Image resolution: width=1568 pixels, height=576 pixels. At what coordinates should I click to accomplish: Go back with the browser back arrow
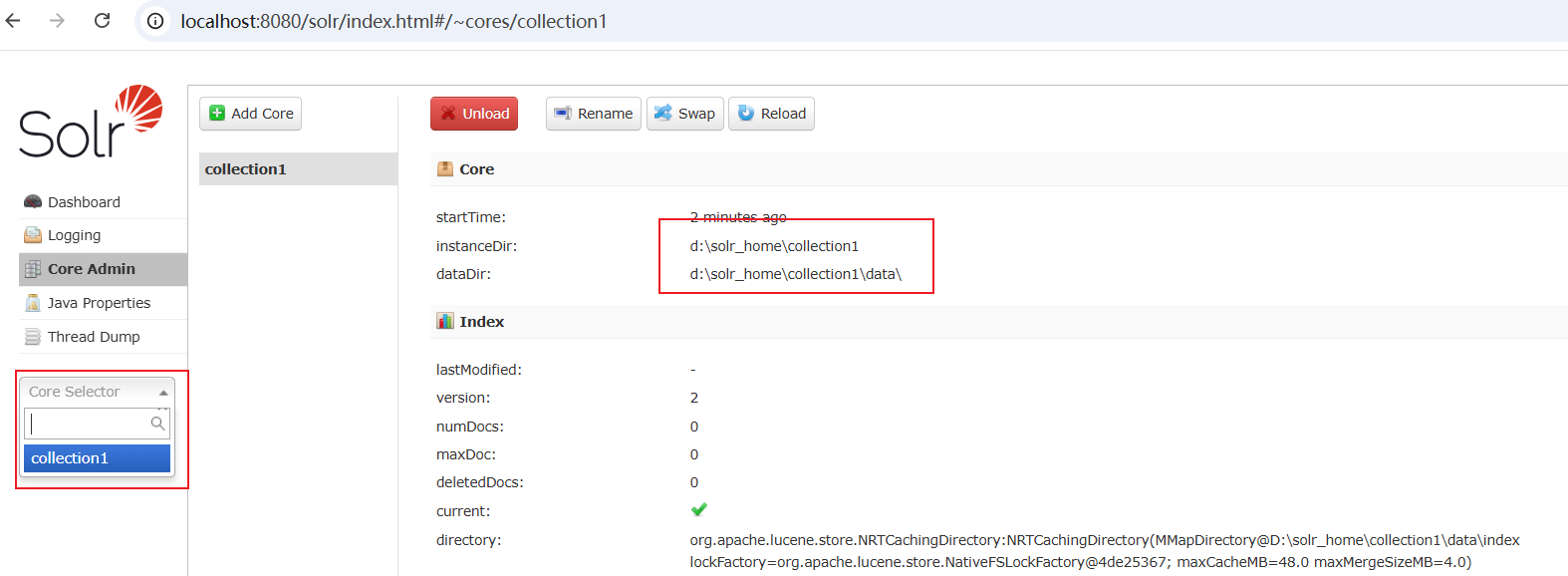click(x=13, y=20)
